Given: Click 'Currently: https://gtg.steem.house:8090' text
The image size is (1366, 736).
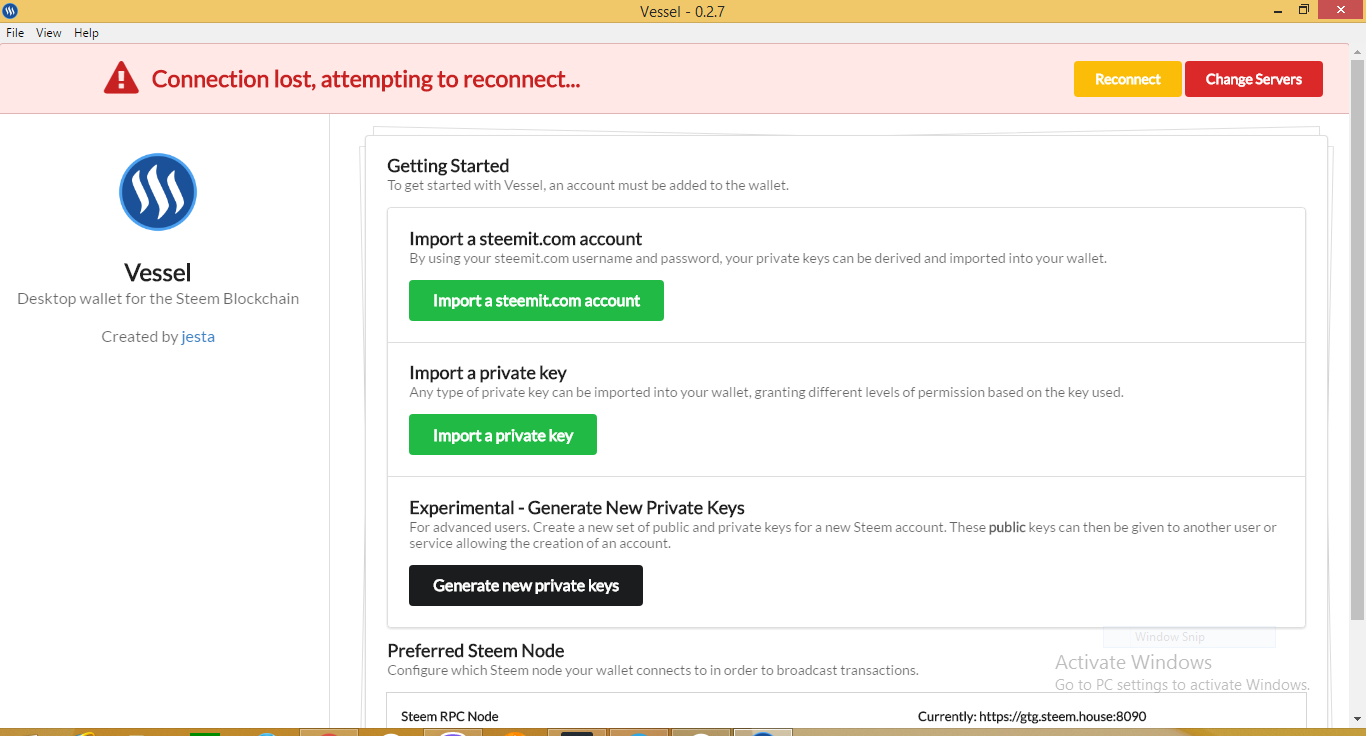Looking at the screenshot, I should pyautogui.click(x=1032, y=716).
